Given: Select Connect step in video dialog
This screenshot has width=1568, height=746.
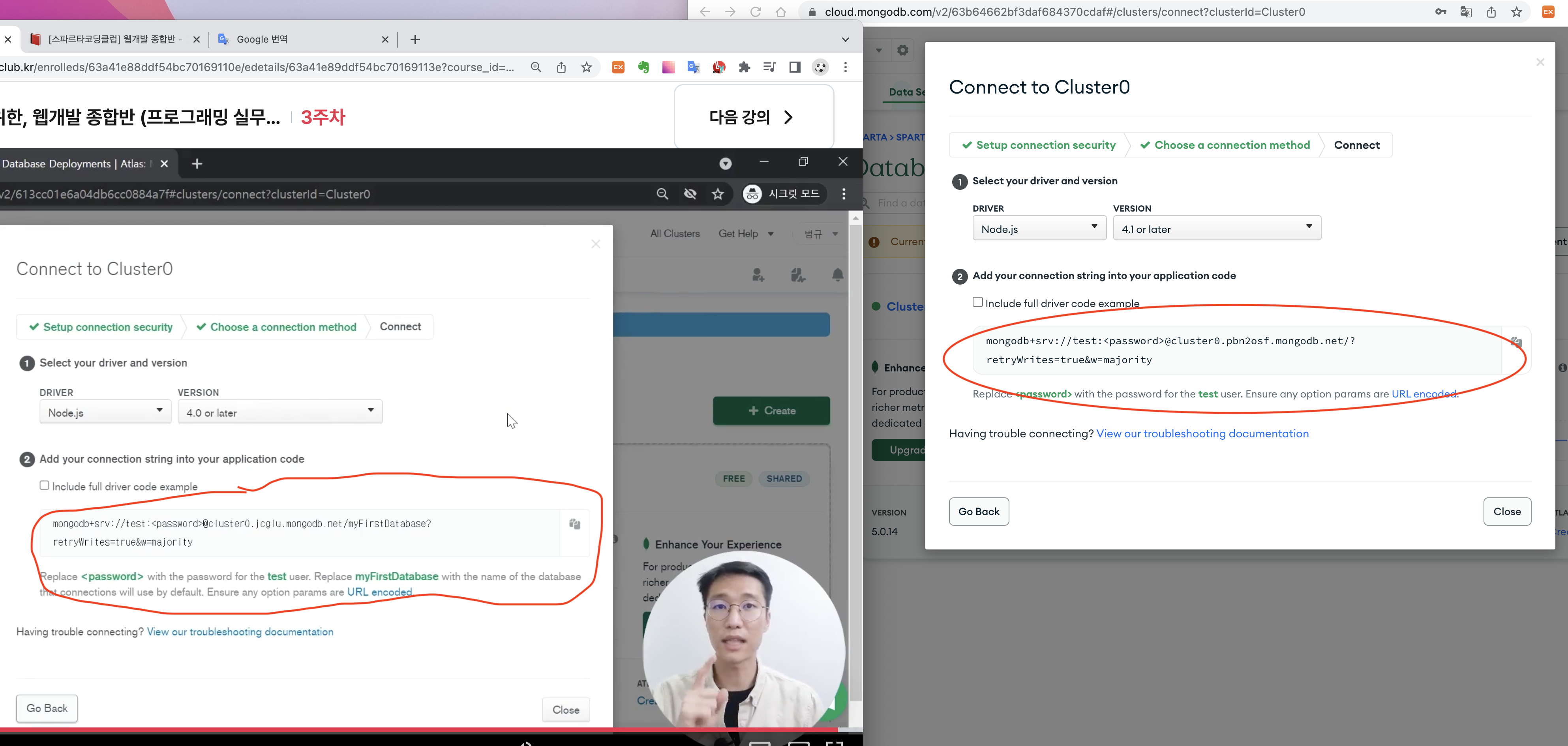Looking at the screenshot, I should coord(400,327).
